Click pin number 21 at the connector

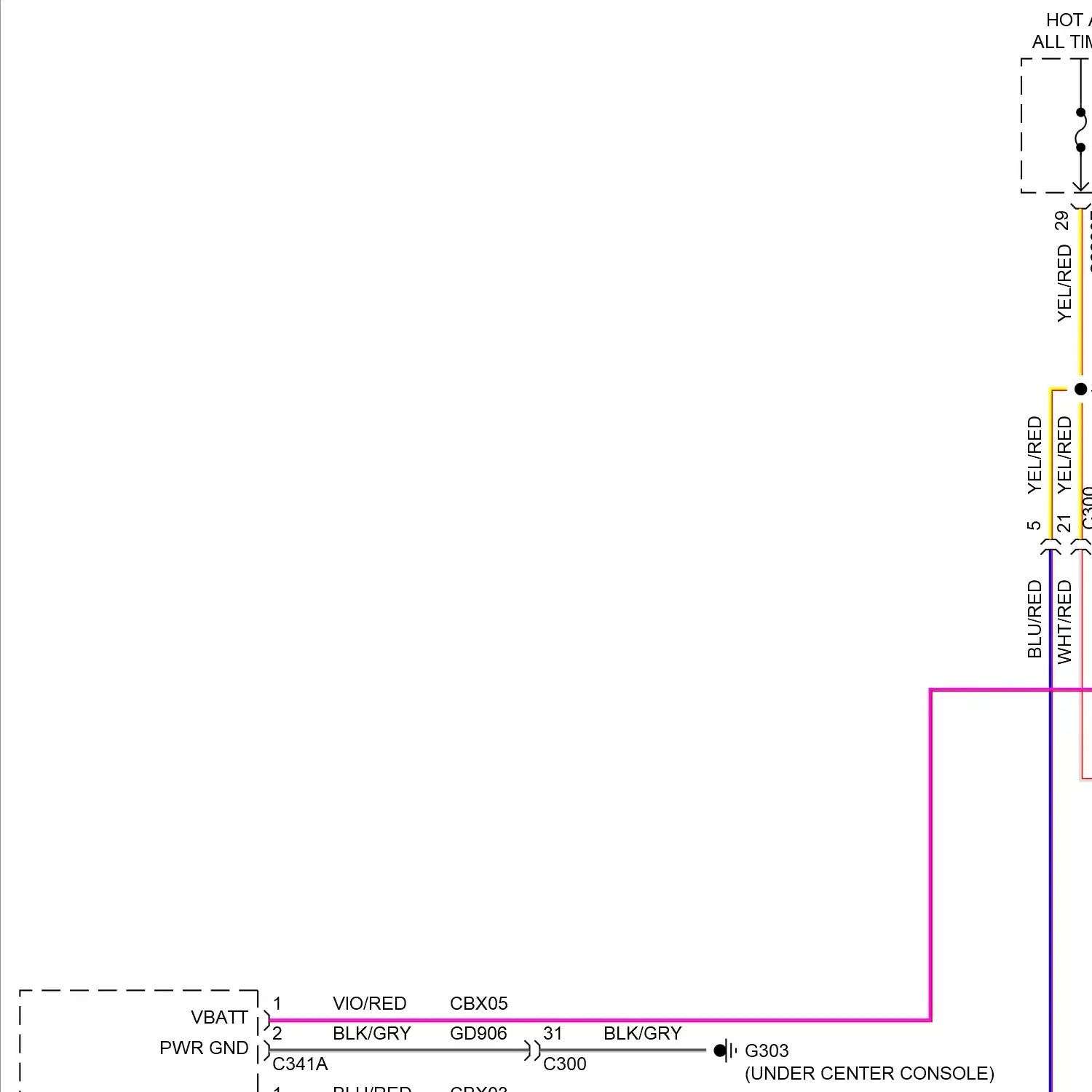coord(1064,523)
